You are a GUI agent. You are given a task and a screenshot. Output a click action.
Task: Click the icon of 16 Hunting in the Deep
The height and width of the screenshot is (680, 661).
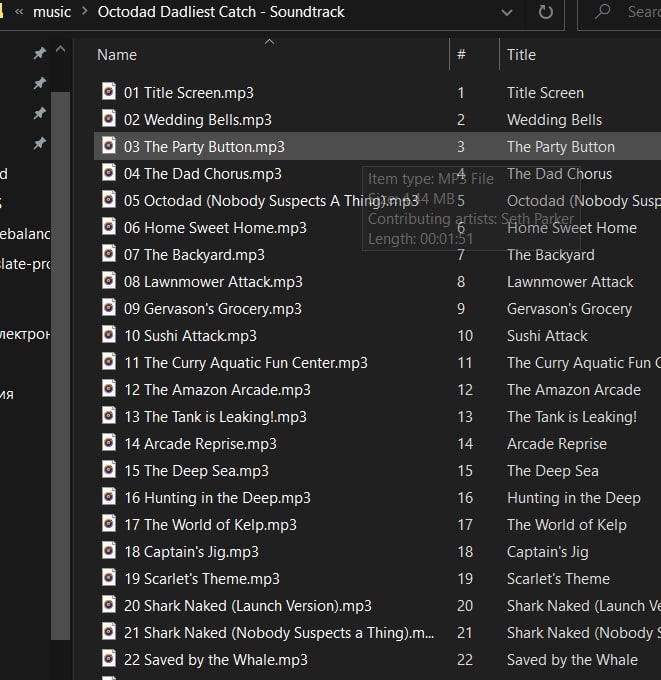pos(109,497)
